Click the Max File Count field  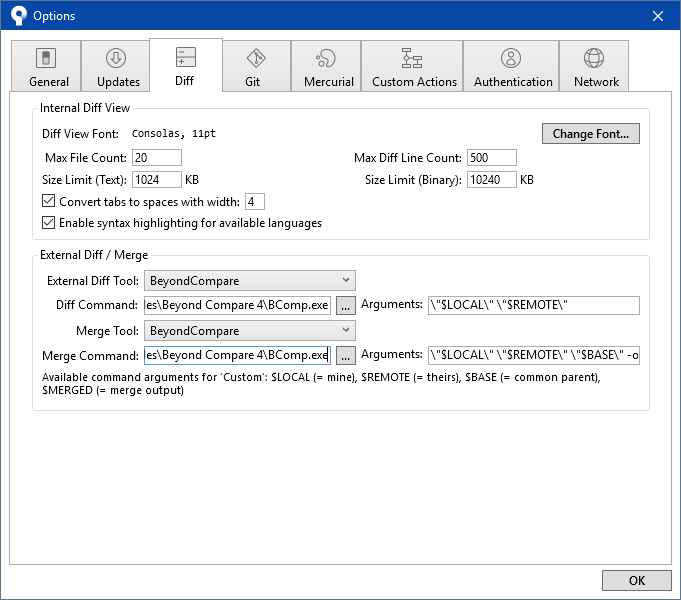[157, 158]
